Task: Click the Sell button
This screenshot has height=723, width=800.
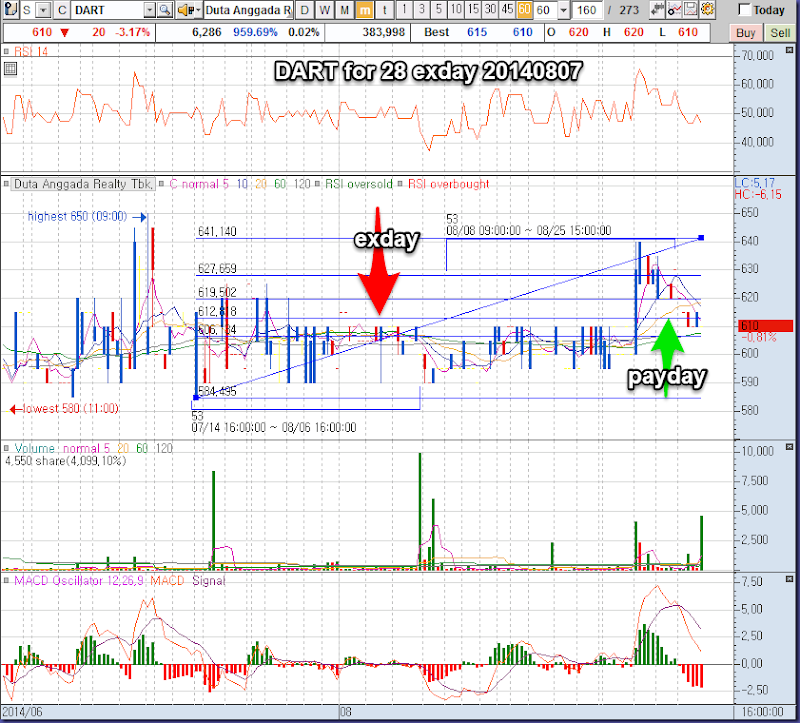Action: click(x=780, y=33)
